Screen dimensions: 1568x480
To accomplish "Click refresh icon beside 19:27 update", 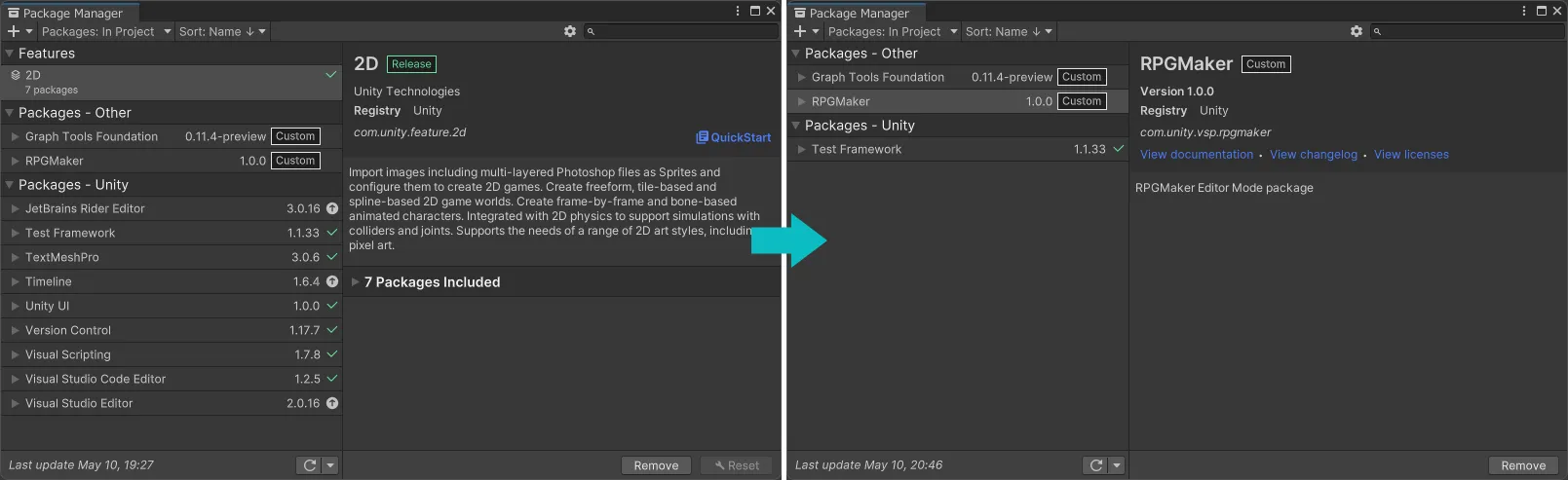I will (x=310, y=465).
